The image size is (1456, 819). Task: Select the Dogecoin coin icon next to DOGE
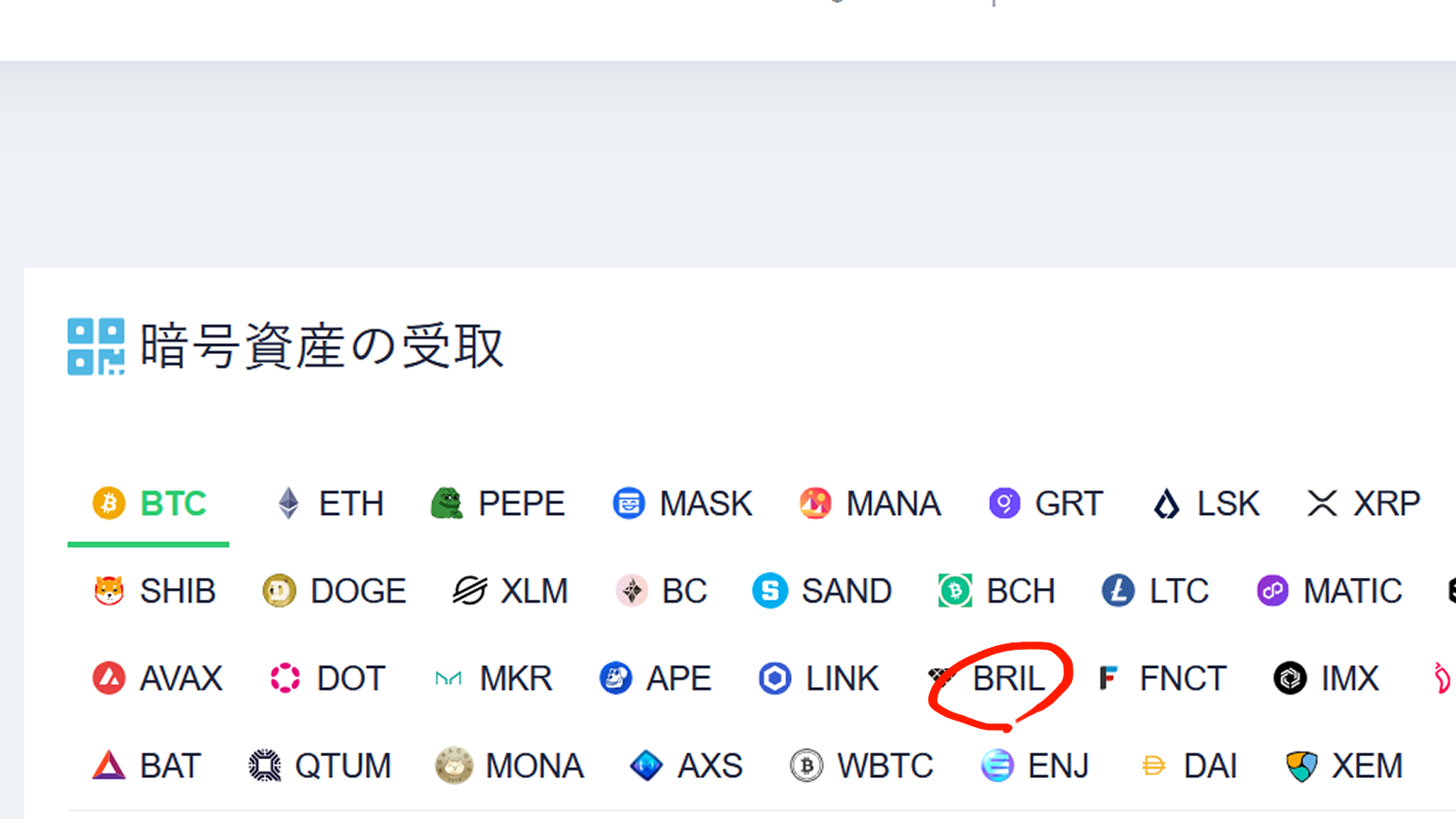click(x=278, y=591)
